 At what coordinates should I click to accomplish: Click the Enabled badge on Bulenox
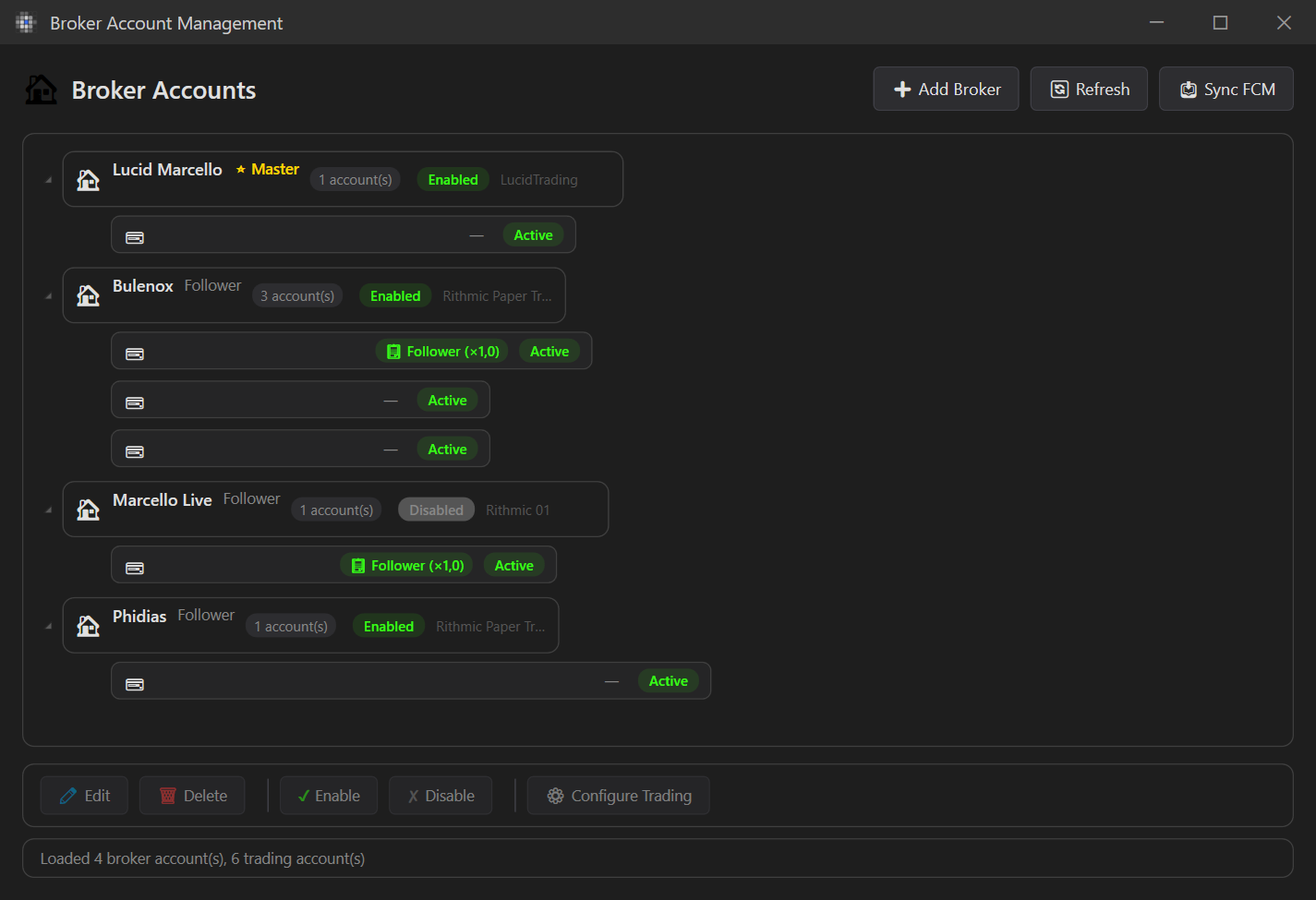tap(395, 296)
